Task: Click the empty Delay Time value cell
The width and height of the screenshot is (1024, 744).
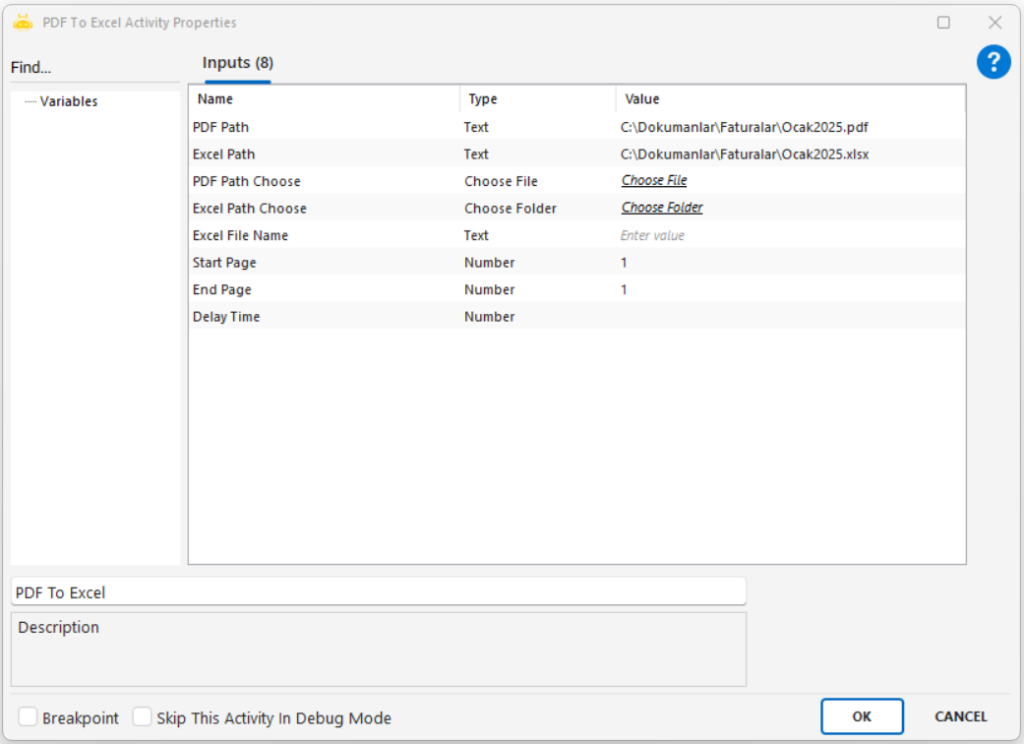Action: coord(788,316)
